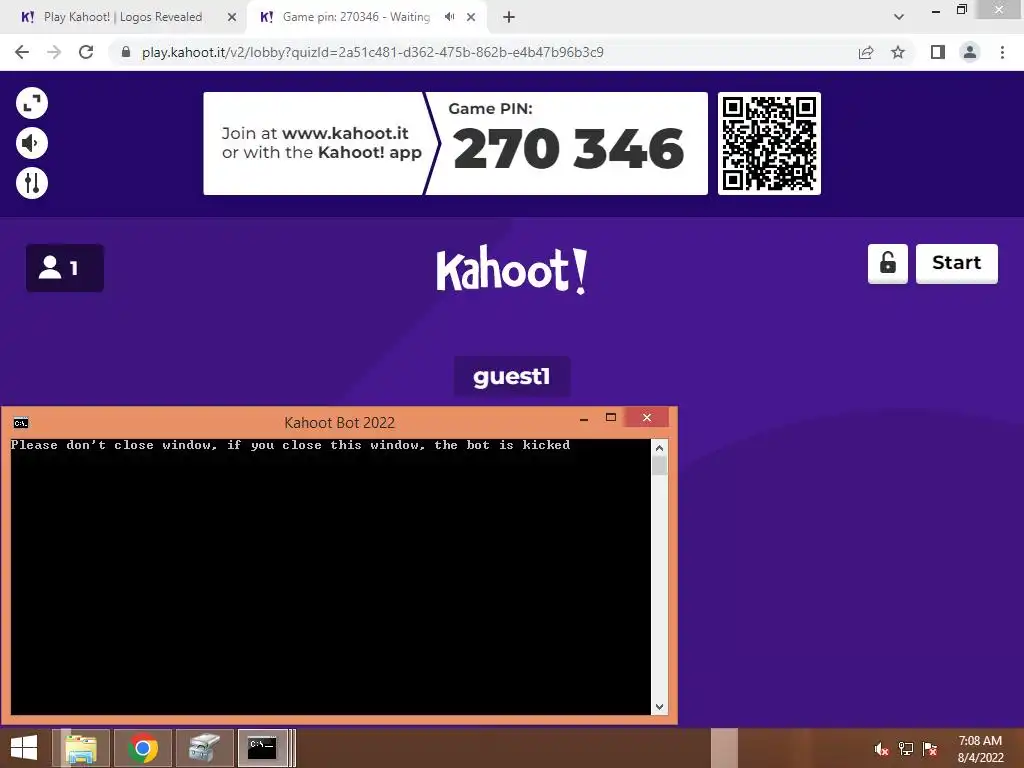1024x768 pixels.
Task: Open Chrome profile menu
Action: point(970,52)
